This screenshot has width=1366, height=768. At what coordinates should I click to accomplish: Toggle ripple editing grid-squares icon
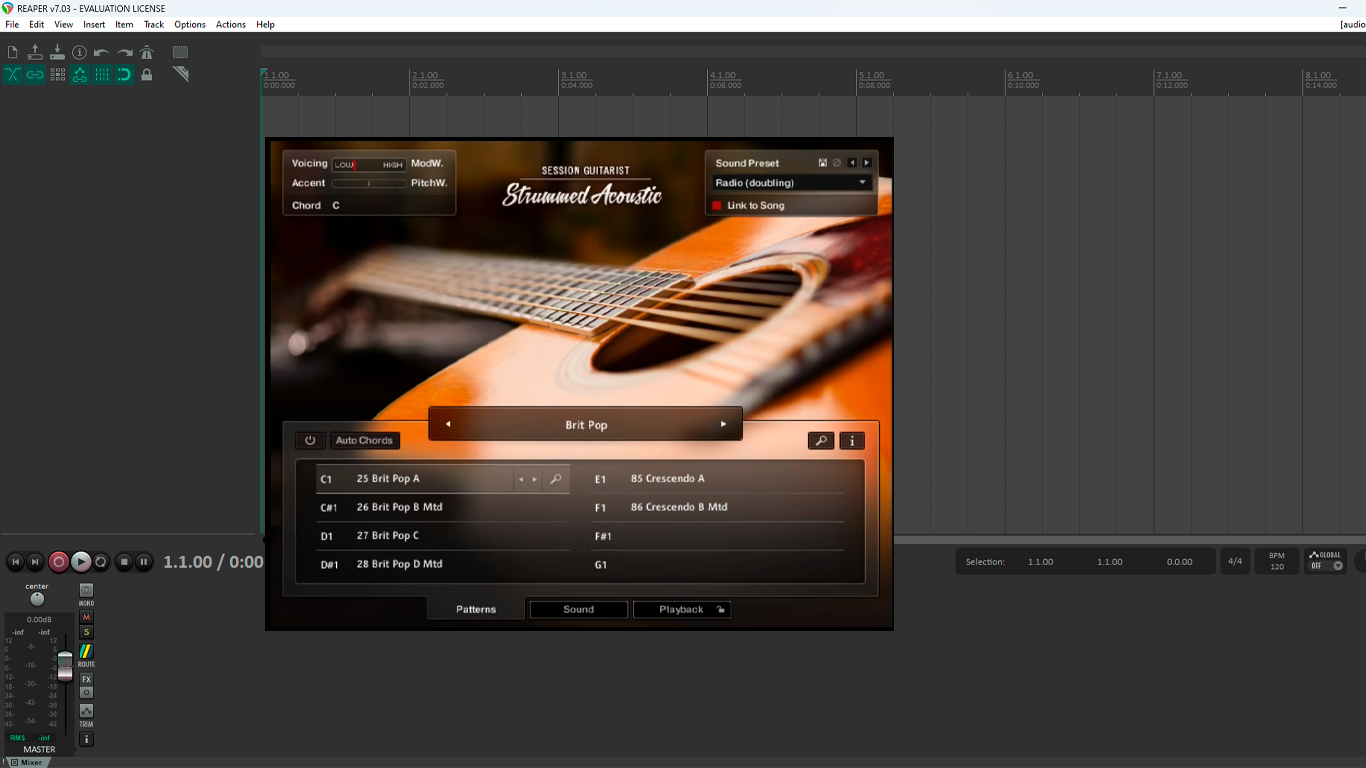click(57, 74)
